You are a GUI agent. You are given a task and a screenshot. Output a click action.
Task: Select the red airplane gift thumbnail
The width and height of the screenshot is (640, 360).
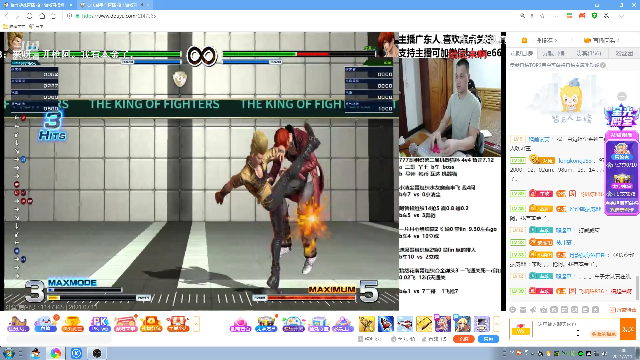[x=405, y=324]
